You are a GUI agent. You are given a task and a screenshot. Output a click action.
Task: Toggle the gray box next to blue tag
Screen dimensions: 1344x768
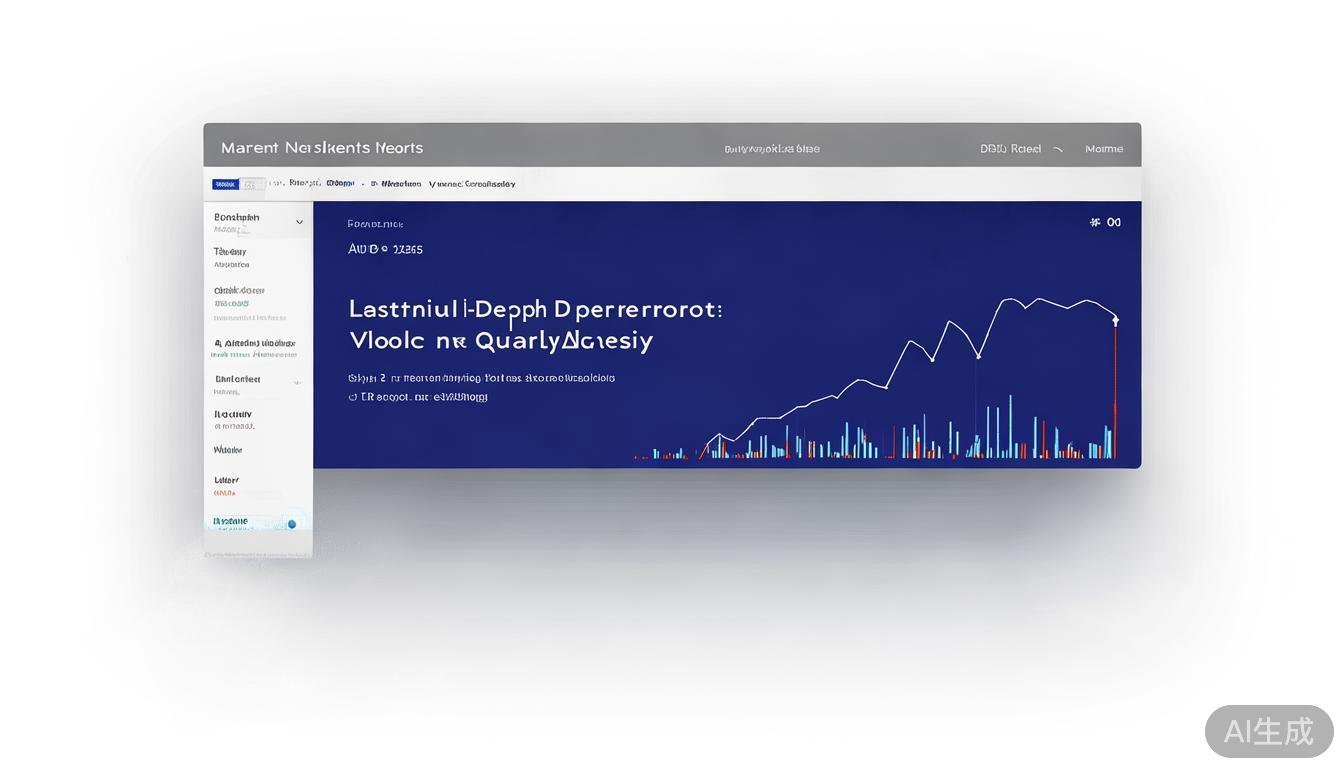click(x=254, y=184)
